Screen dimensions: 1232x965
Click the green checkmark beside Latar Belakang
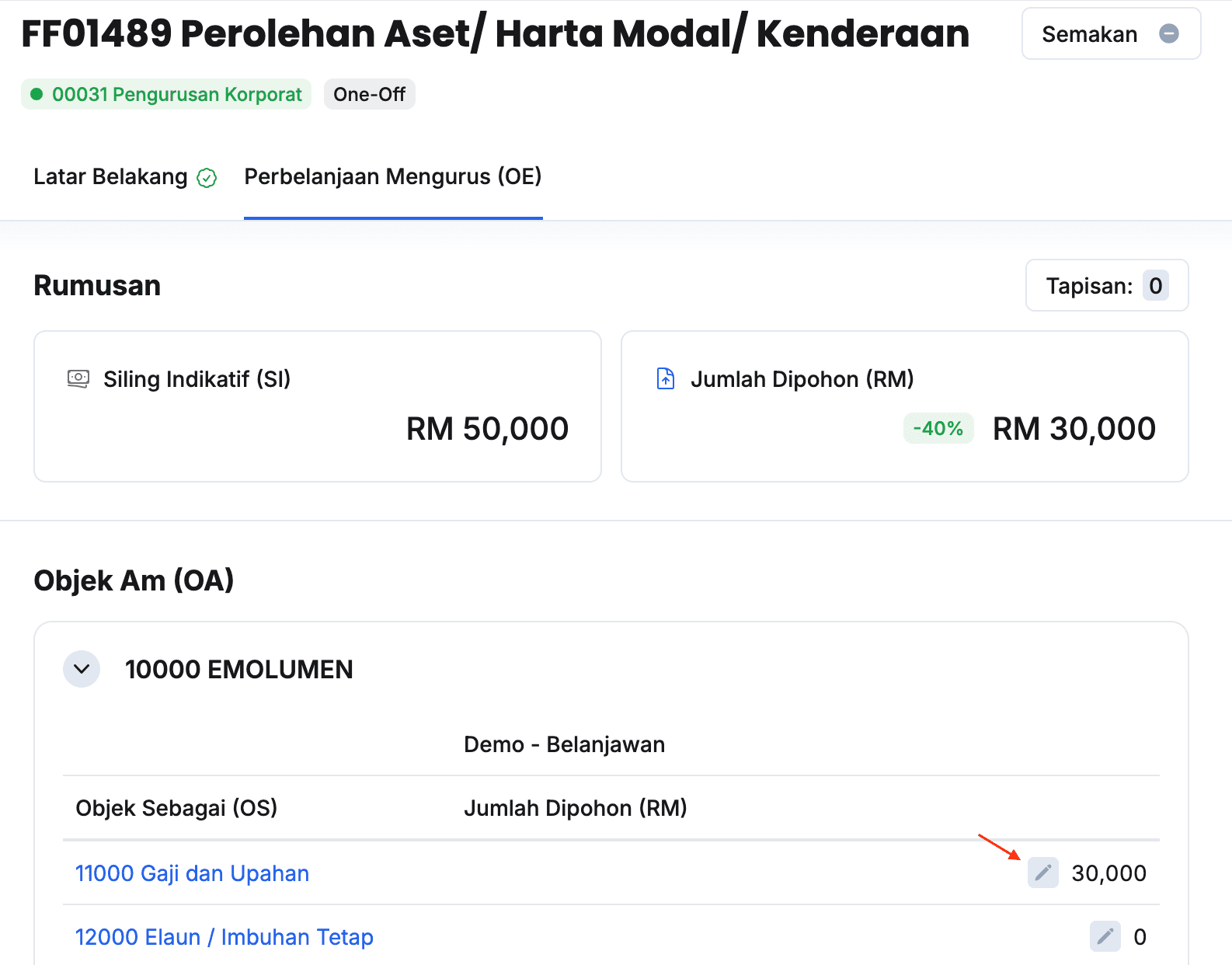pyautogui.click(x=207, y=178)
